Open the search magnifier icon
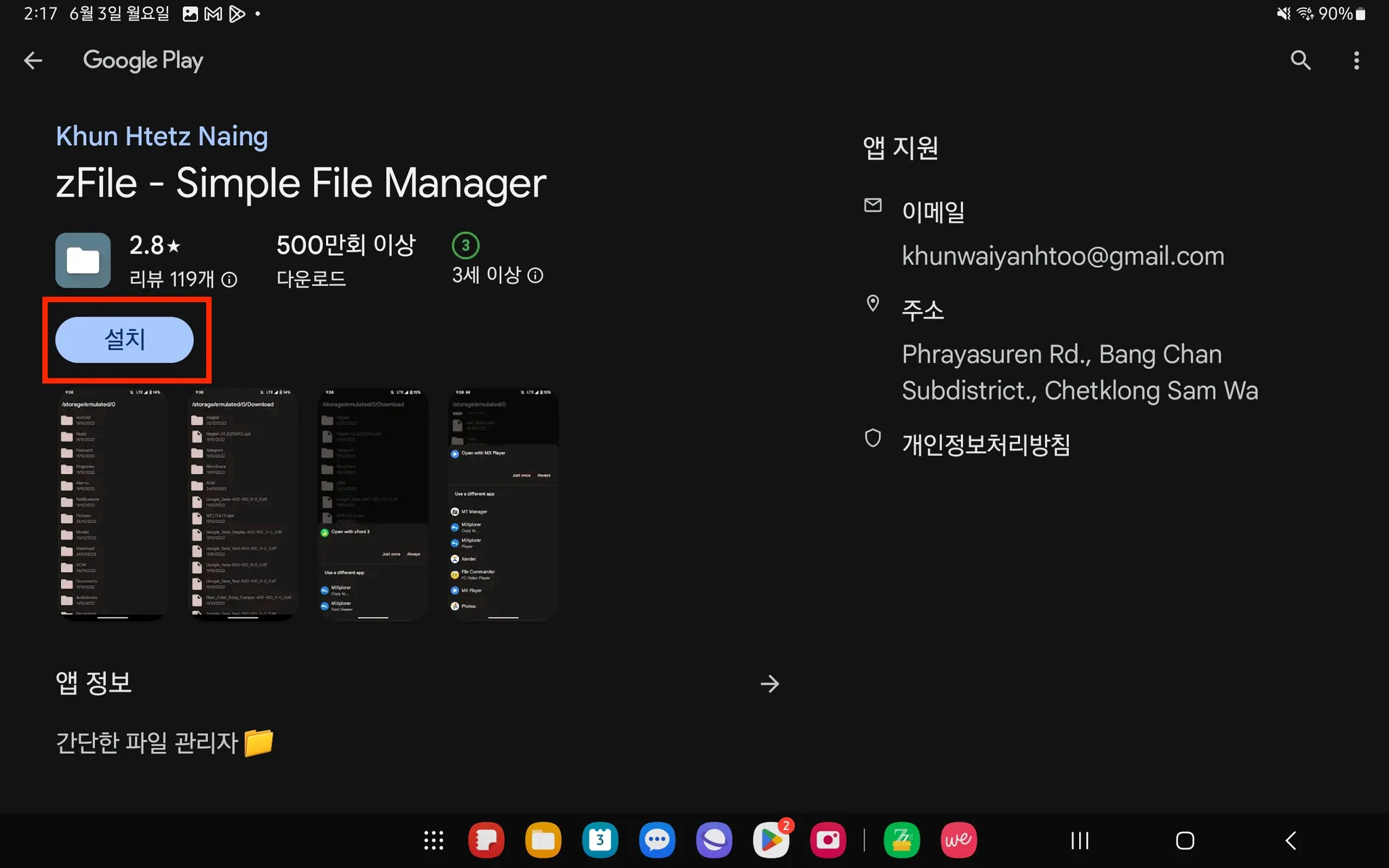 [1300, 60]
